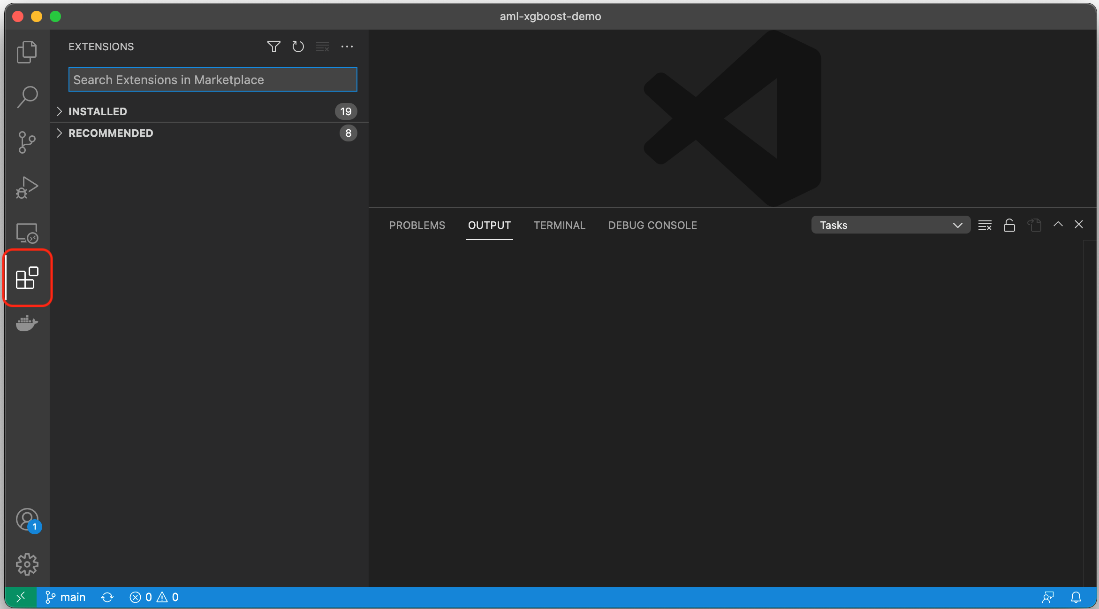The height and width of the screenshot is (609, 1099).
Task: Click the recommended count badge 8
Action: 348,133
